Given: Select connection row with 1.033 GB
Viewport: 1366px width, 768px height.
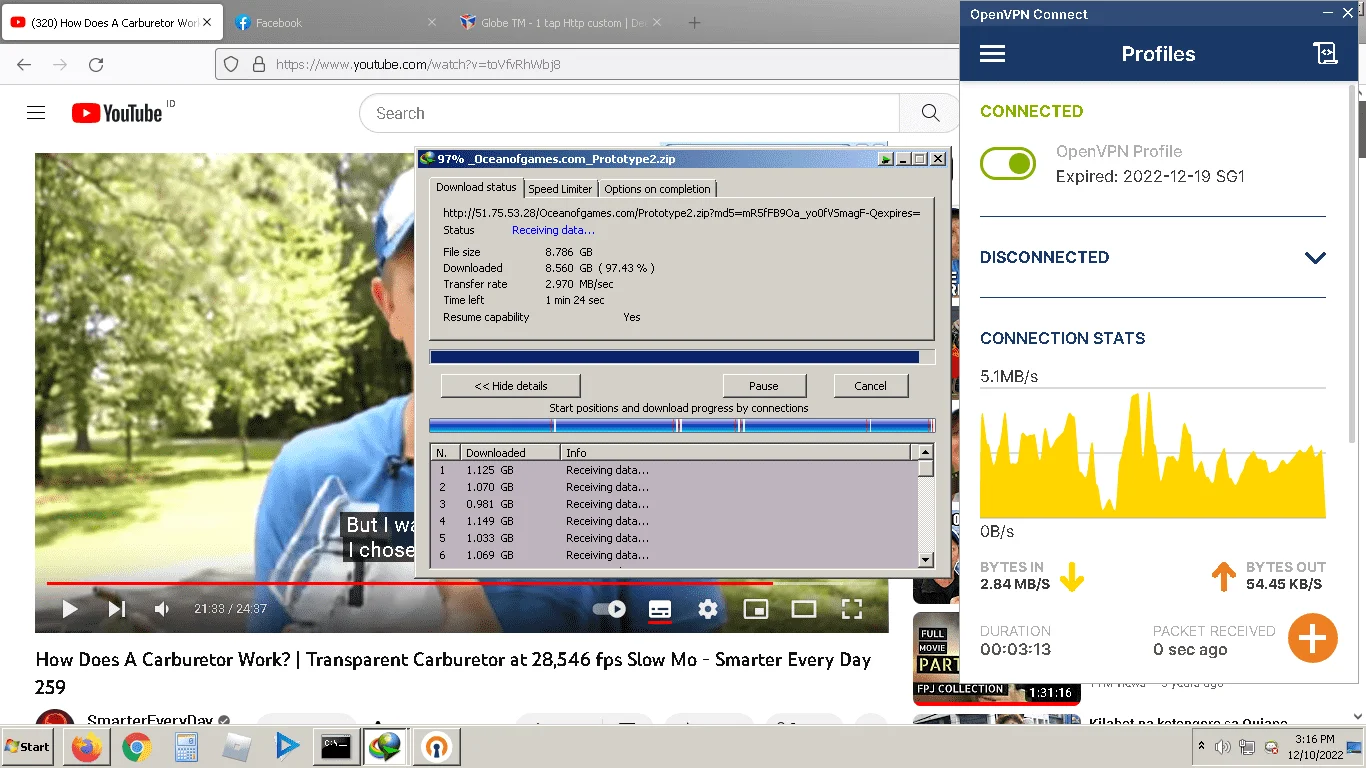Looking at the screenshot, I should point(674,538).
